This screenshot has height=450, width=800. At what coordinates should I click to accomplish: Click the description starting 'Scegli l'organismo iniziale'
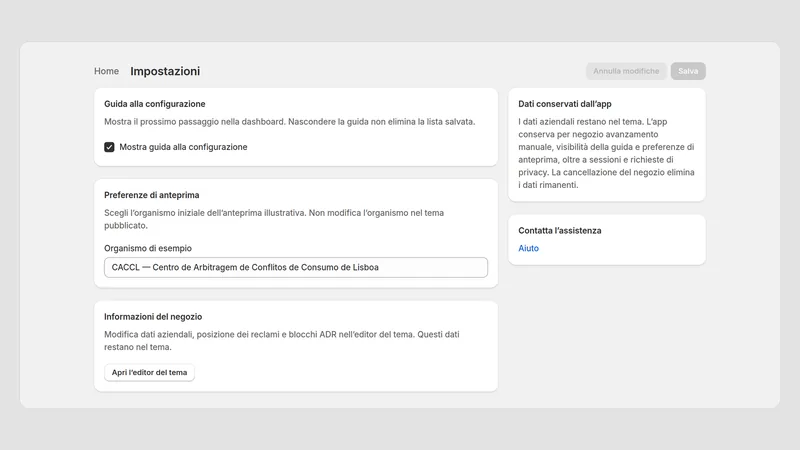click(x=274, y=219)
